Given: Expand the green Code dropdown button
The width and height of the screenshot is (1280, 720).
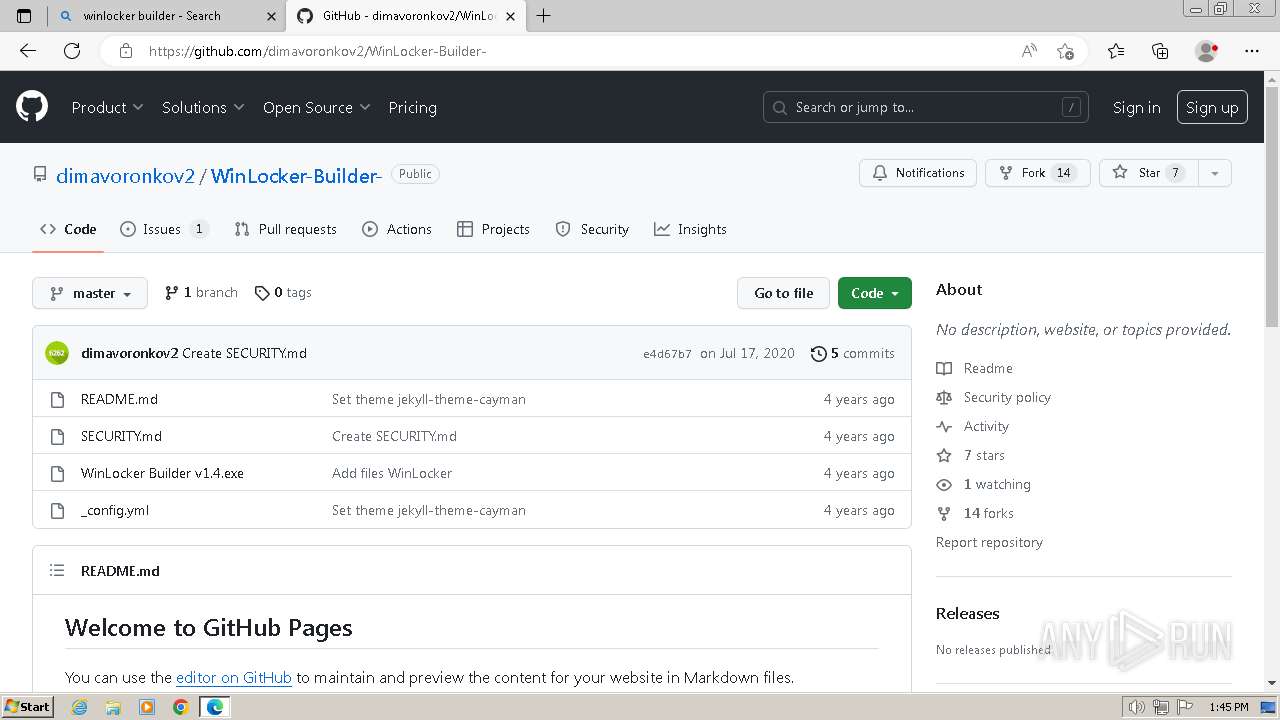Looking at the screenshot, I should click(875, 293).
